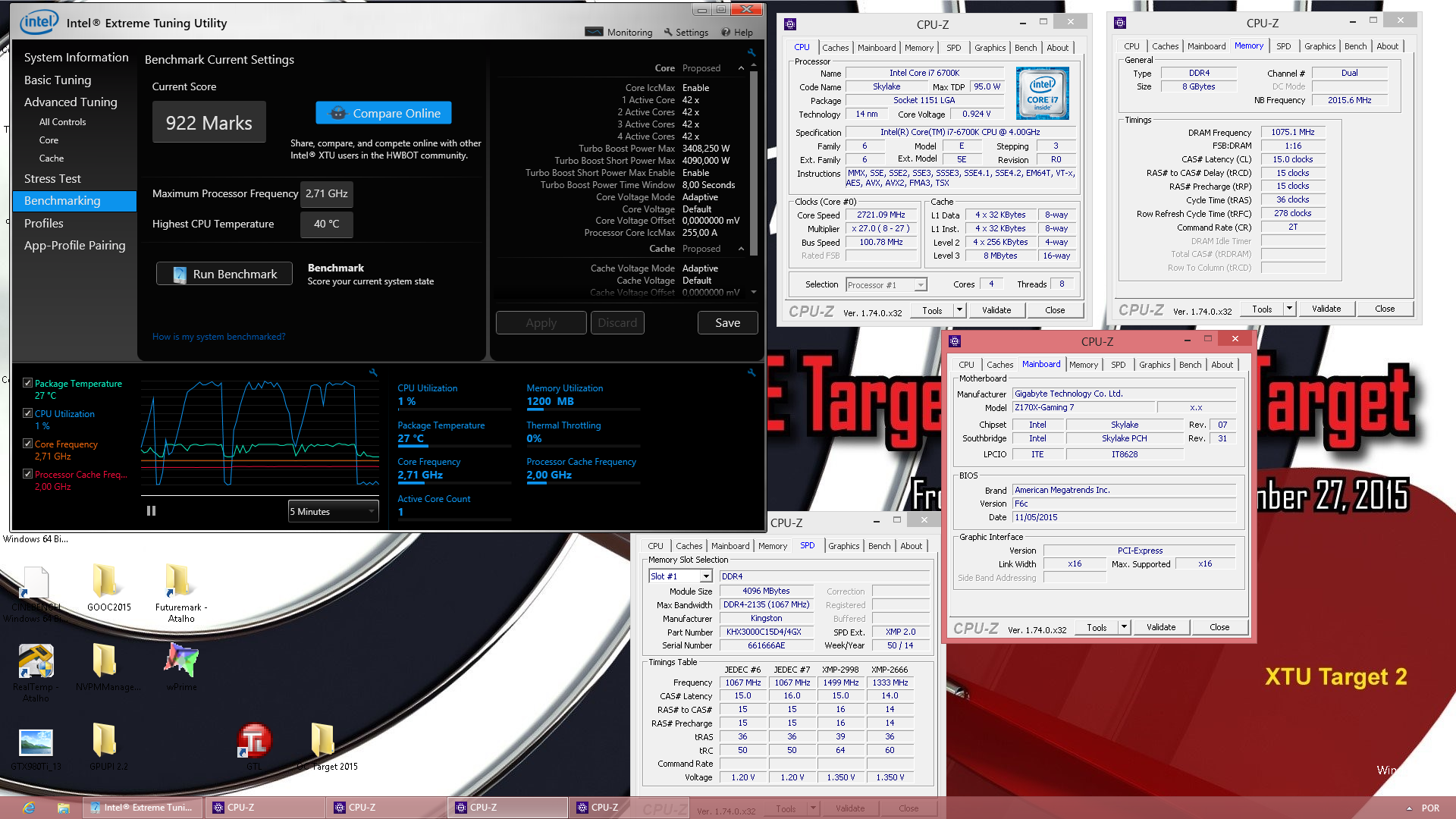Image resolution: width=1456 pixels, height=819 pixels.
Task: Select Basic Tuning in sidebar
Action: click(58, 80)
